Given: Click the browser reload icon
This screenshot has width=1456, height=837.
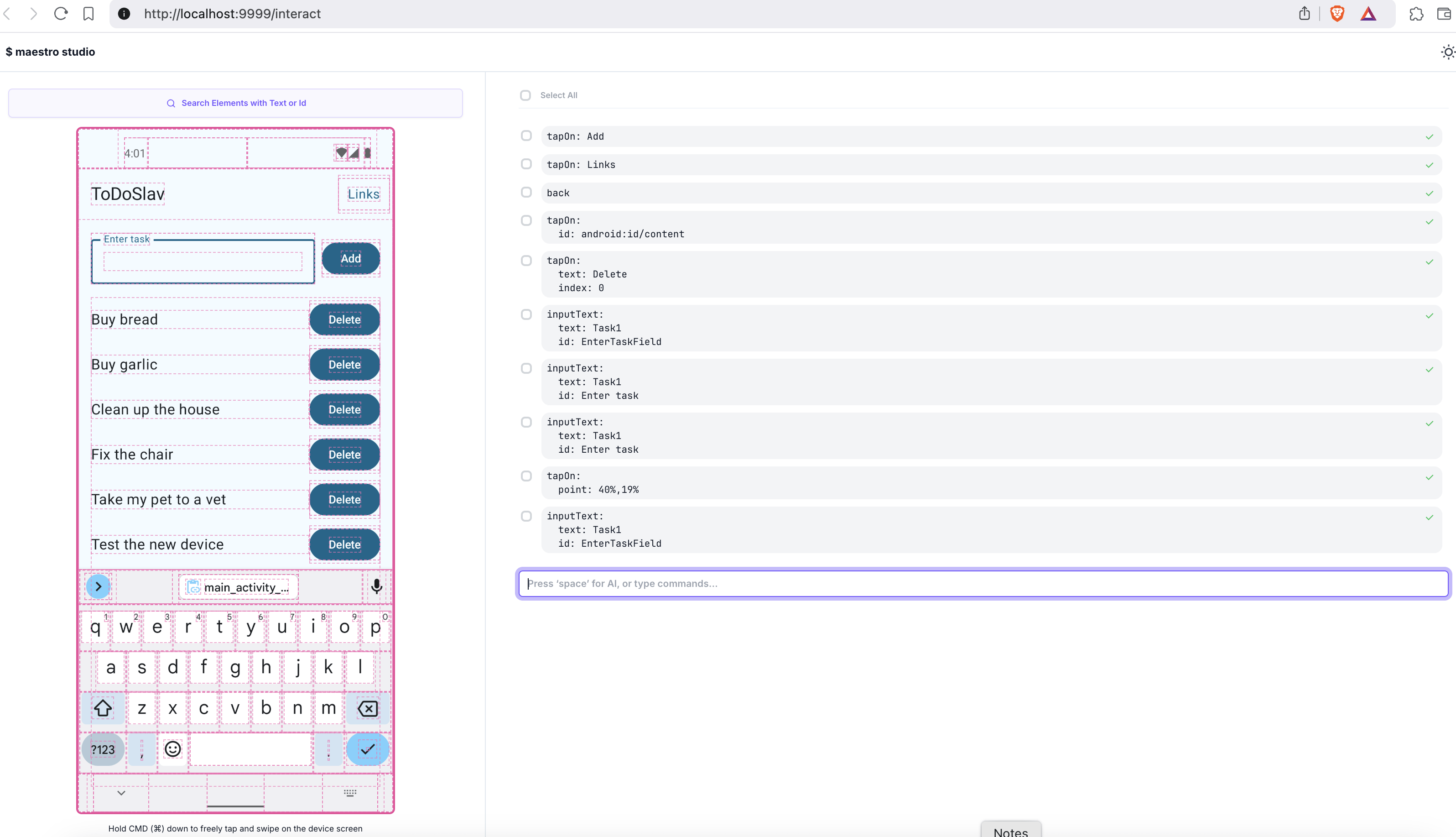Looking at the screenshot, I should [61, 14].
